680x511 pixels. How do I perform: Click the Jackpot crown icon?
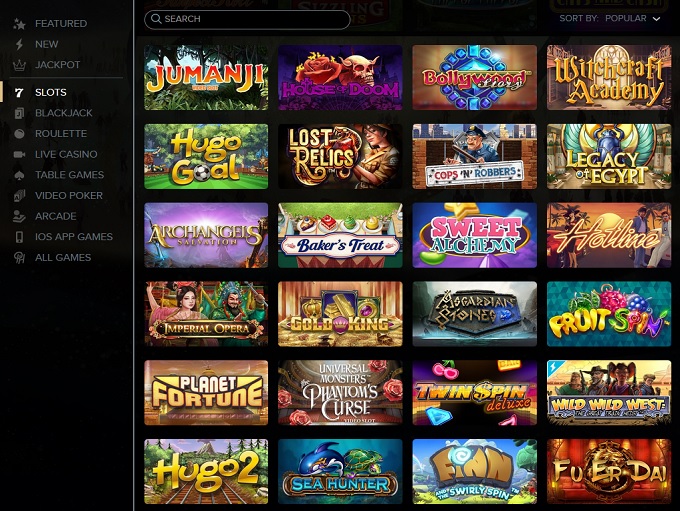click(19, 65)
